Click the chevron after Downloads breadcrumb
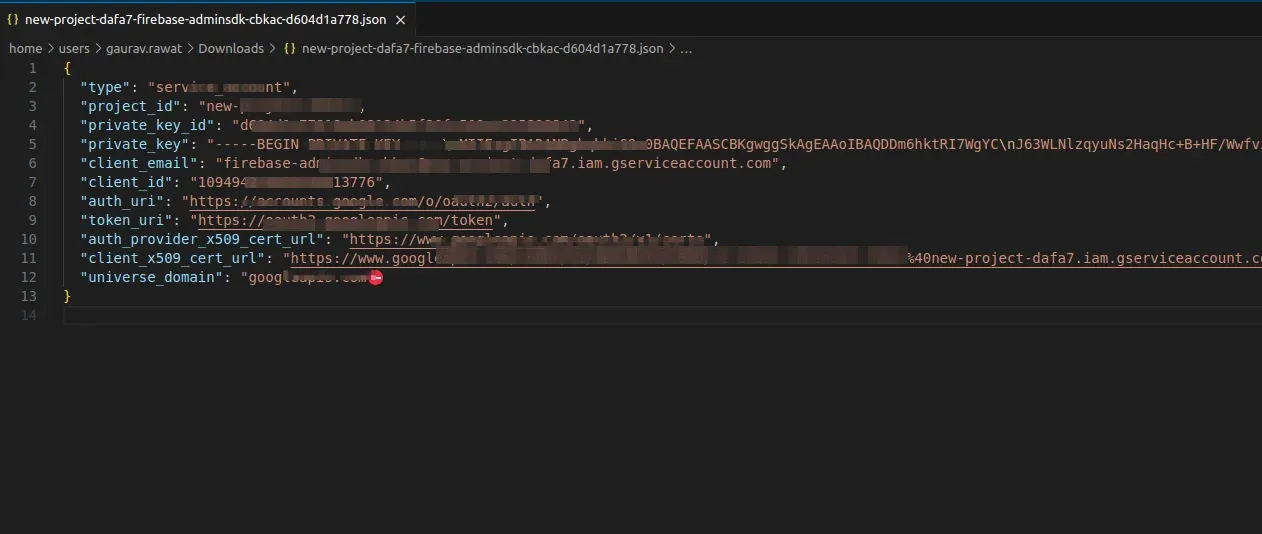 click(x=274, y=48)
